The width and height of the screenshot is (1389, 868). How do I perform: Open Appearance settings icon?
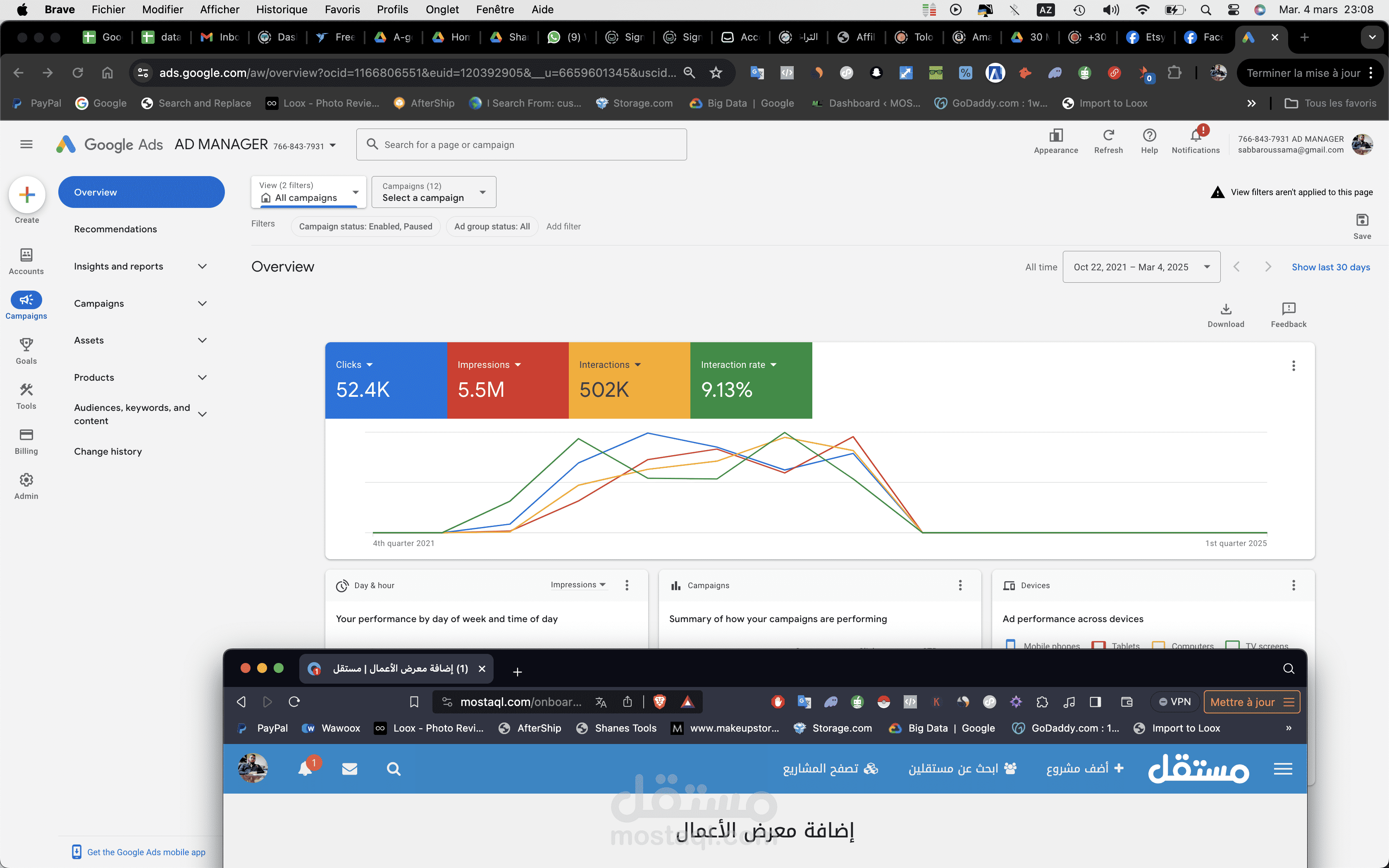1056,136
